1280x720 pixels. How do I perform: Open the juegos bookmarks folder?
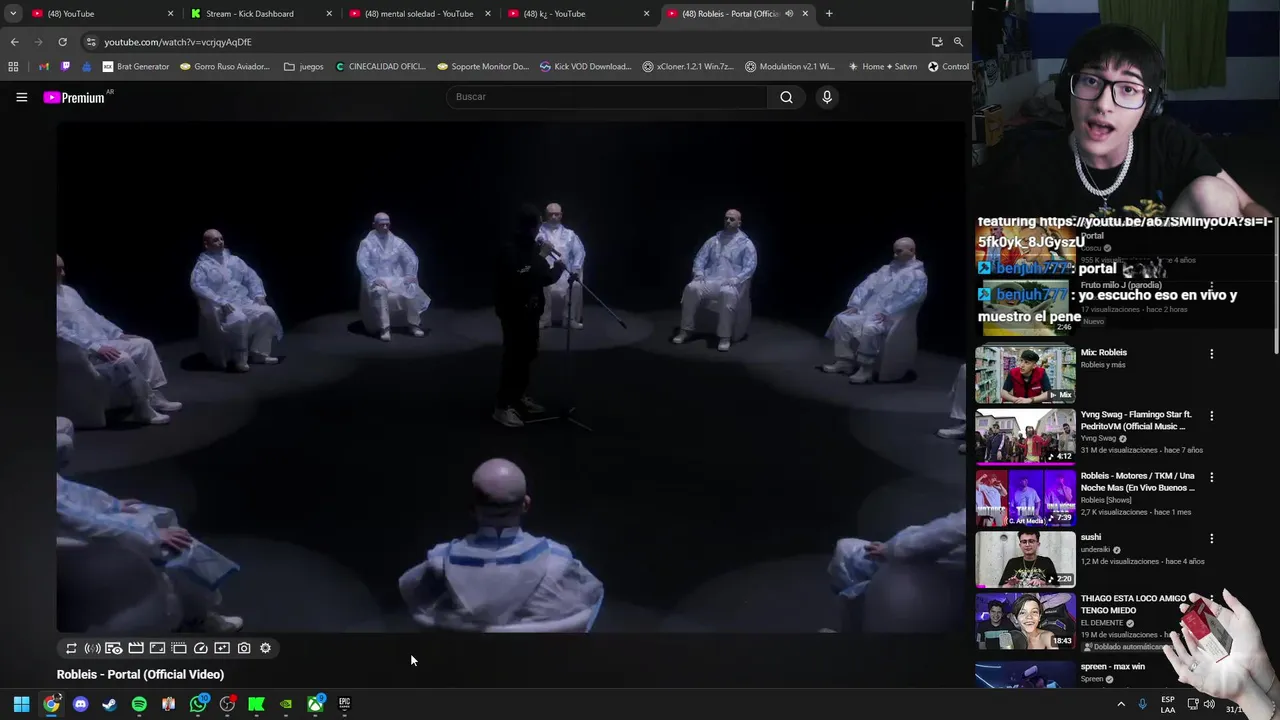[304, 67]
